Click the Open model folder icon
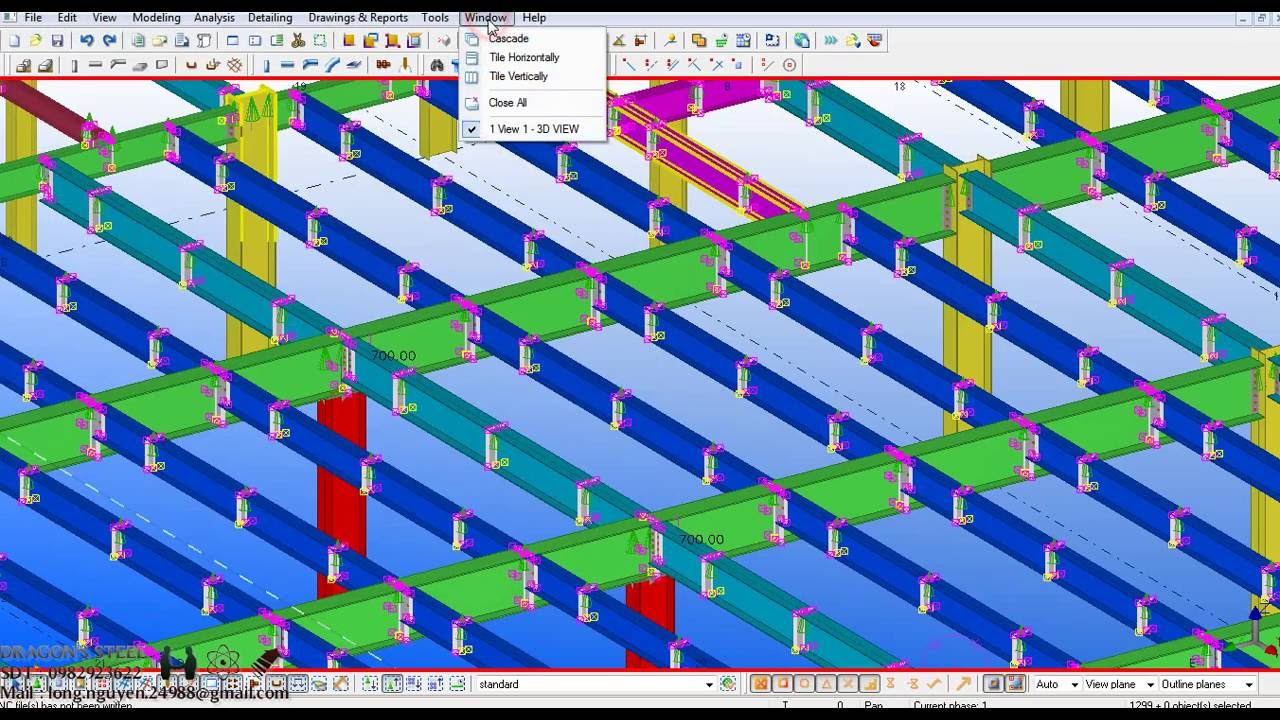1280x720 pixels. click(36, 40)
